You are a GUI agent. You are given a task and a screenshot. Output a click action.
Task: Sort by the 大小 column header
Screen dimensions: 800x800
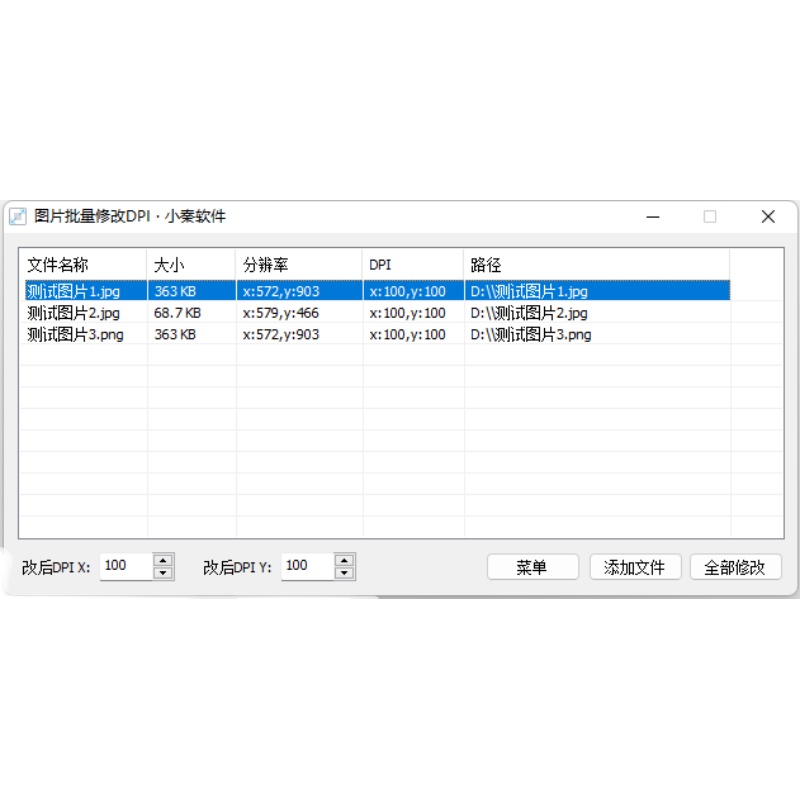[x=191, y=265]
